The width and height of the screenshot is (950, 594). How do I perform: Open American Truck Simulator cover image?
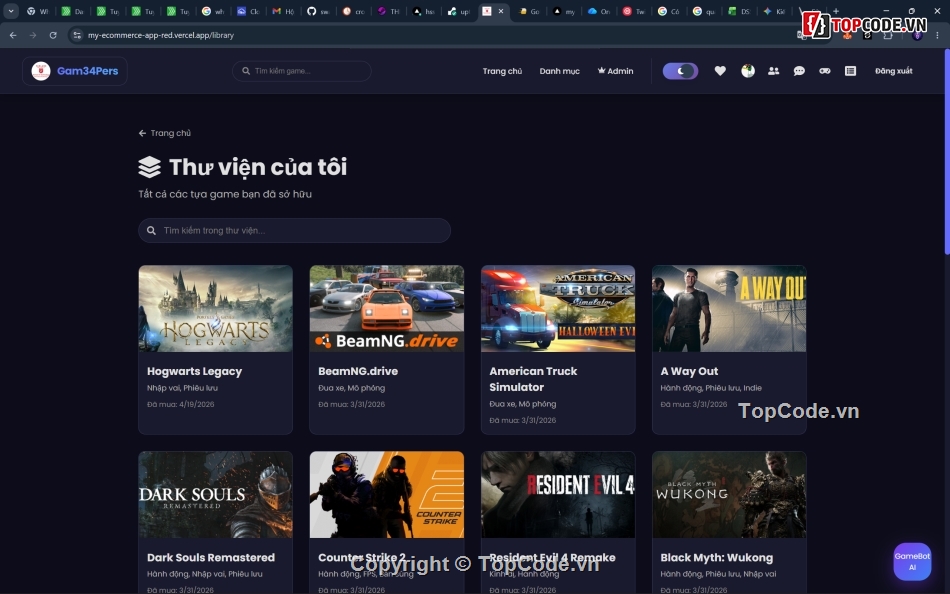[558, 309]
